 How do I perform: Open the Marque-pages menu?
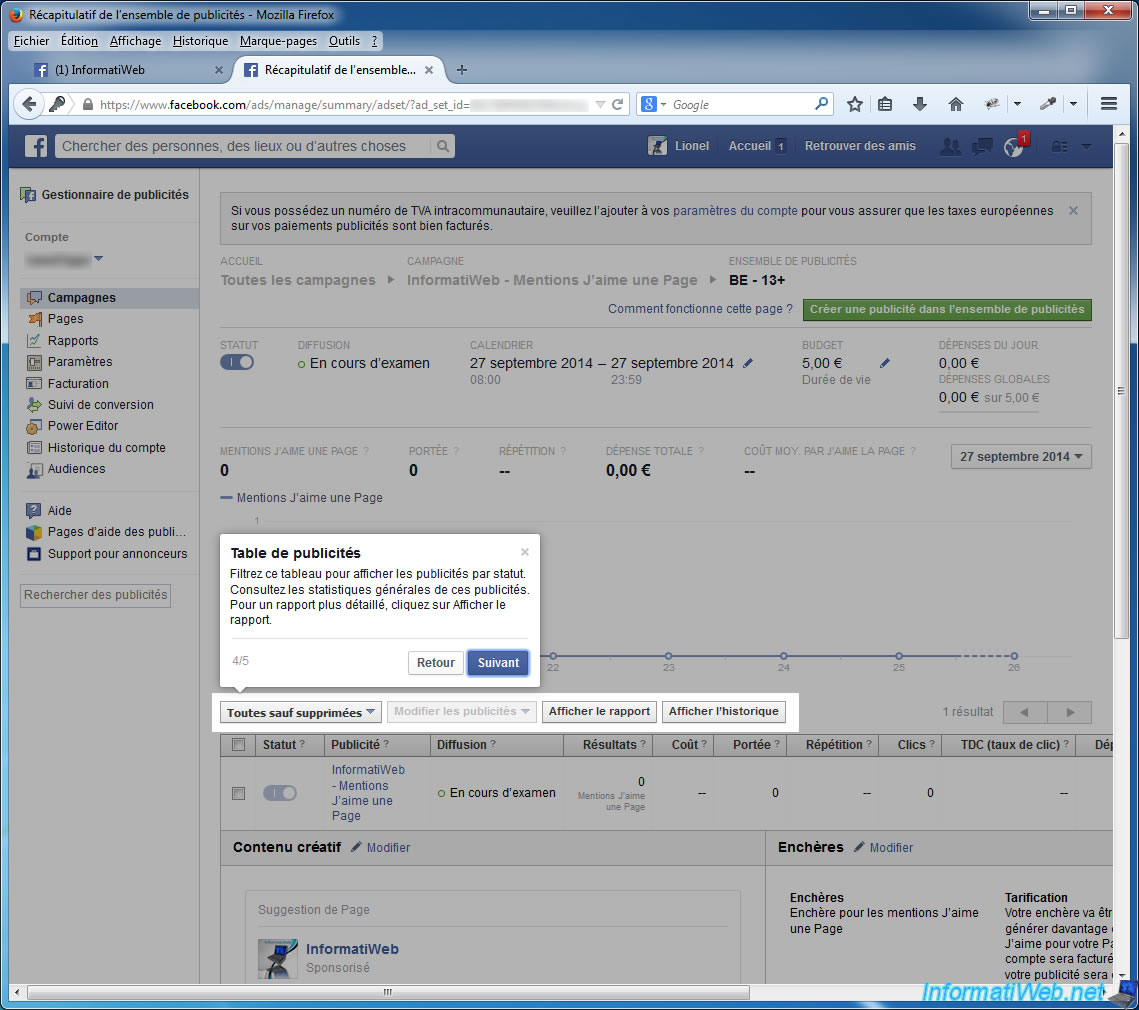click(x=278, y=41)
